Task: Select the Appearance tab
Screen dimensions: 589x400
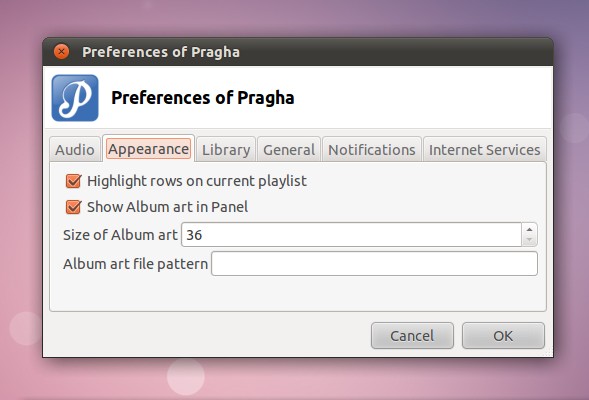Action: coord(149,149)
